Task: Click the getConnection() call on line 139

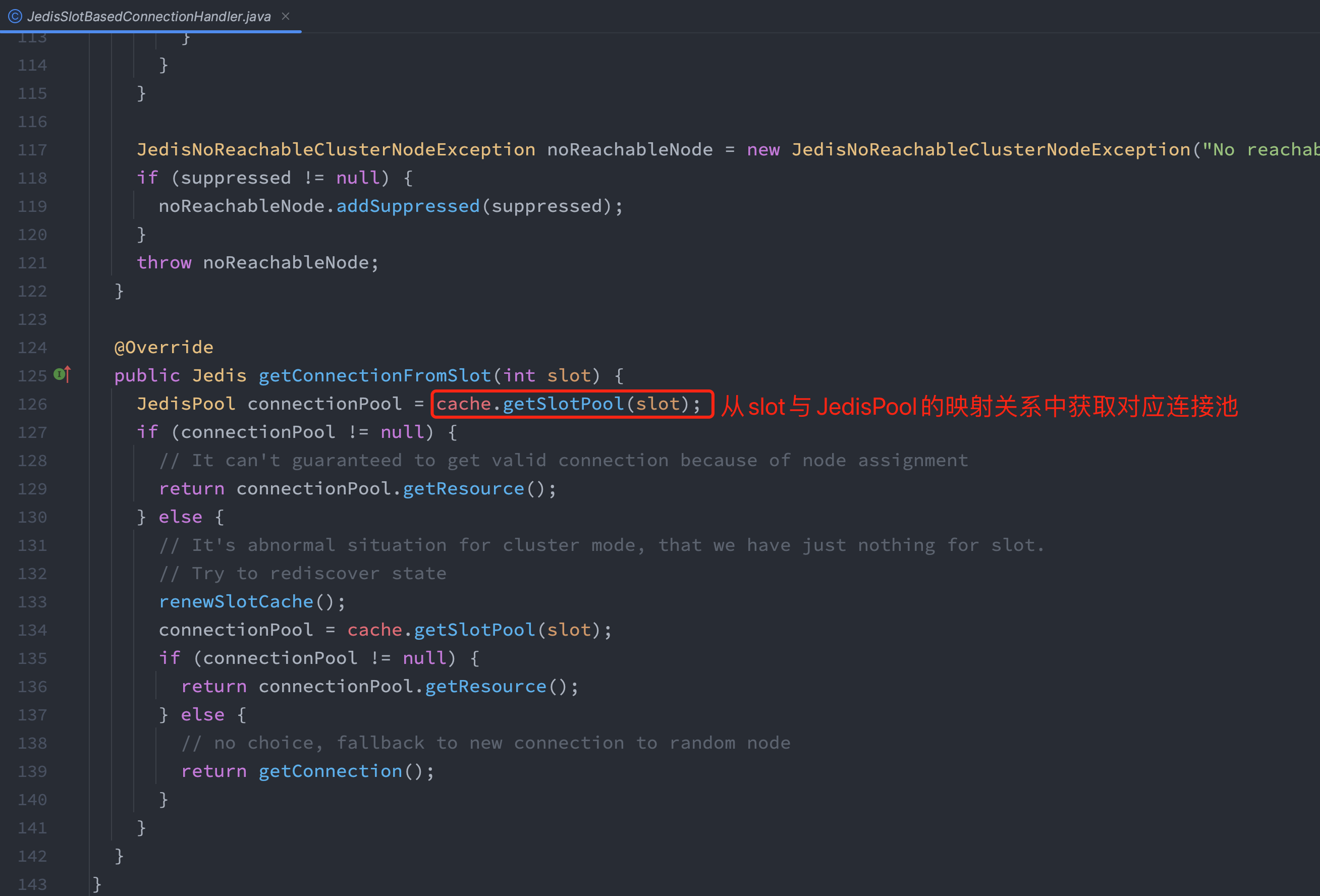Action: [x=330, y=771]
